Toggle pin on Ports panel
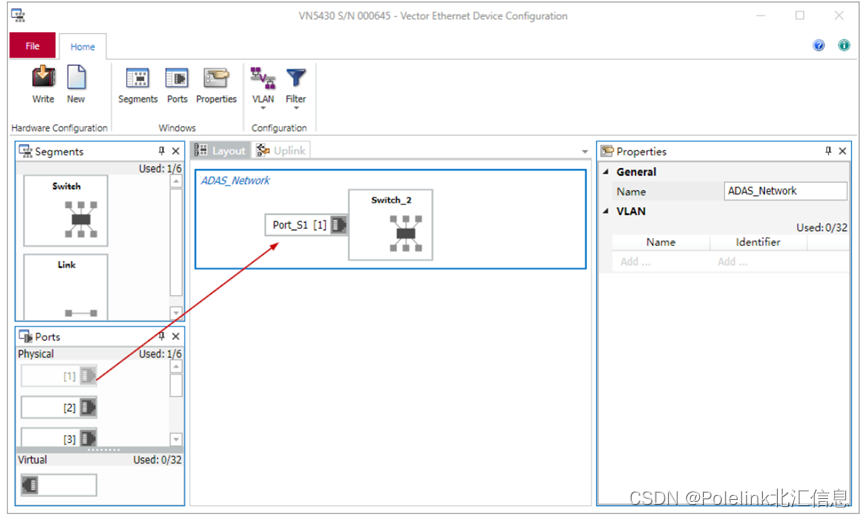Viewport: 865px width, 517px height. pos(161,337)
